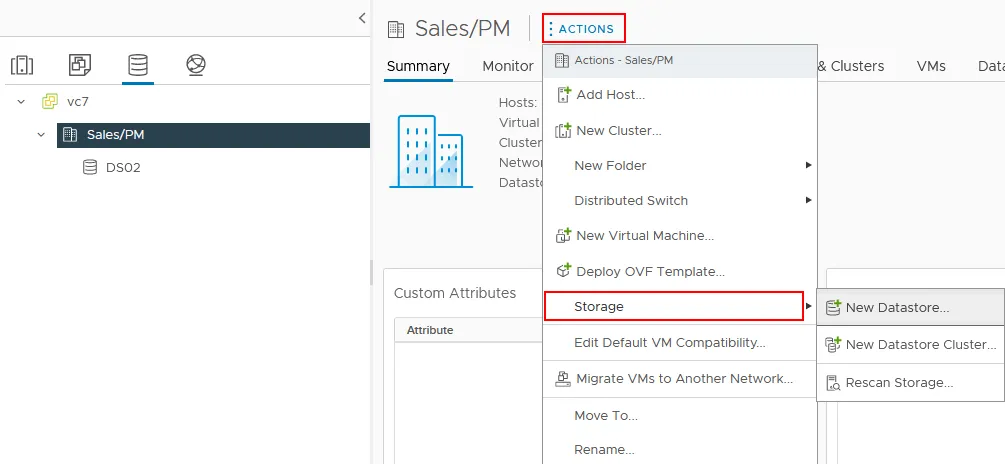Click the Rescan Storage icon
The height and width of the screenshot is (464, 1005).
click(x=832, y=382)
